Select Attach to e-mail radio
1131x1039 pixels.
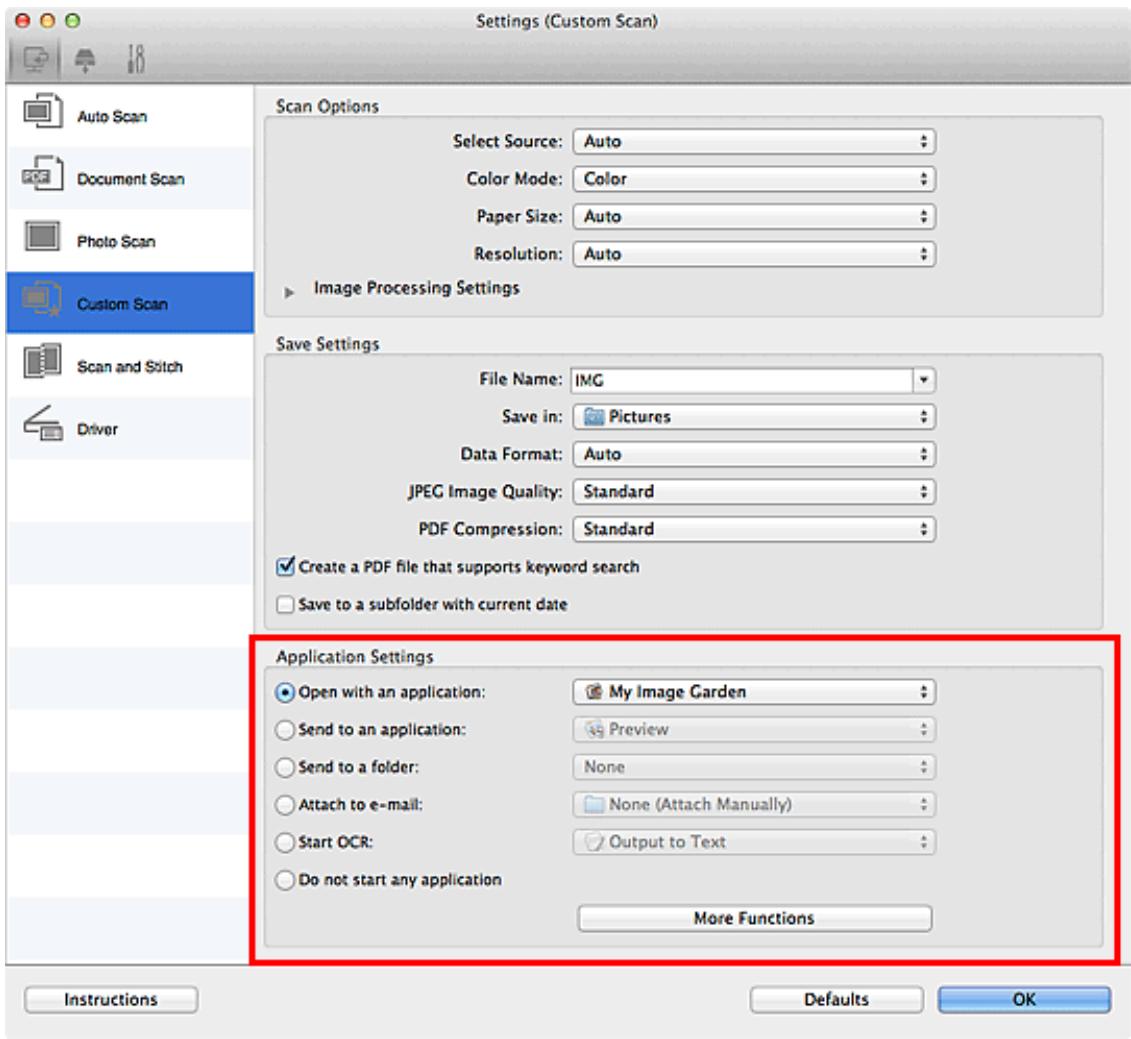[285, 805]
